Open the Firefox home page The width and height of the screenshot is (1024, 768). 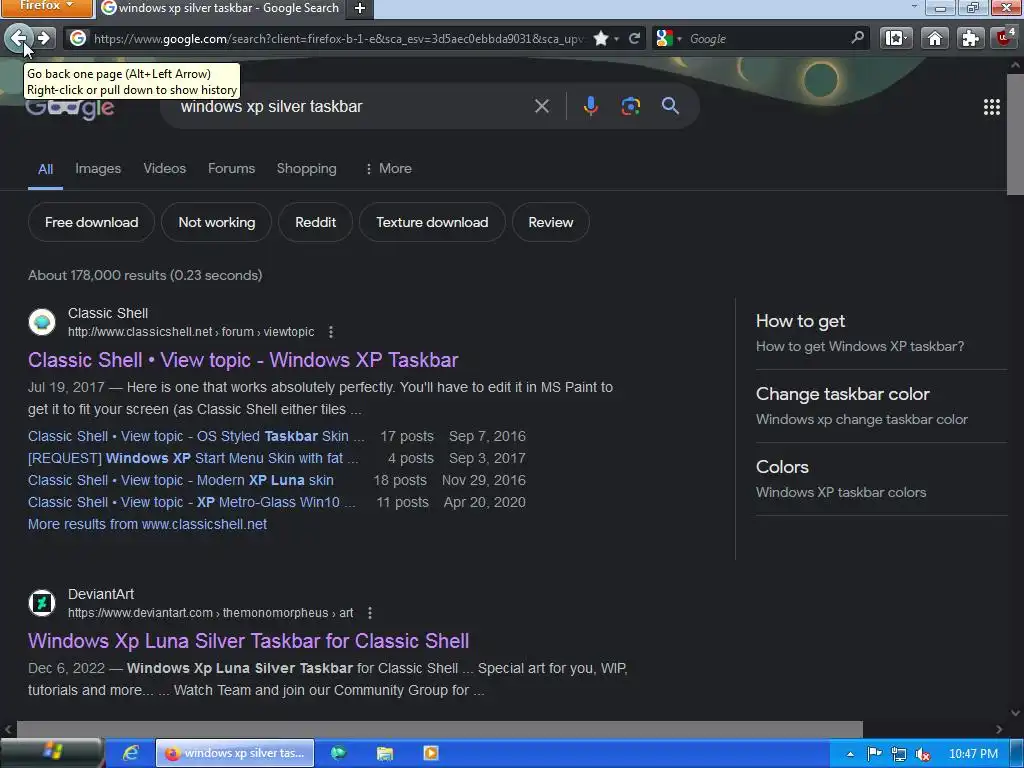click(x=935, y=39)
